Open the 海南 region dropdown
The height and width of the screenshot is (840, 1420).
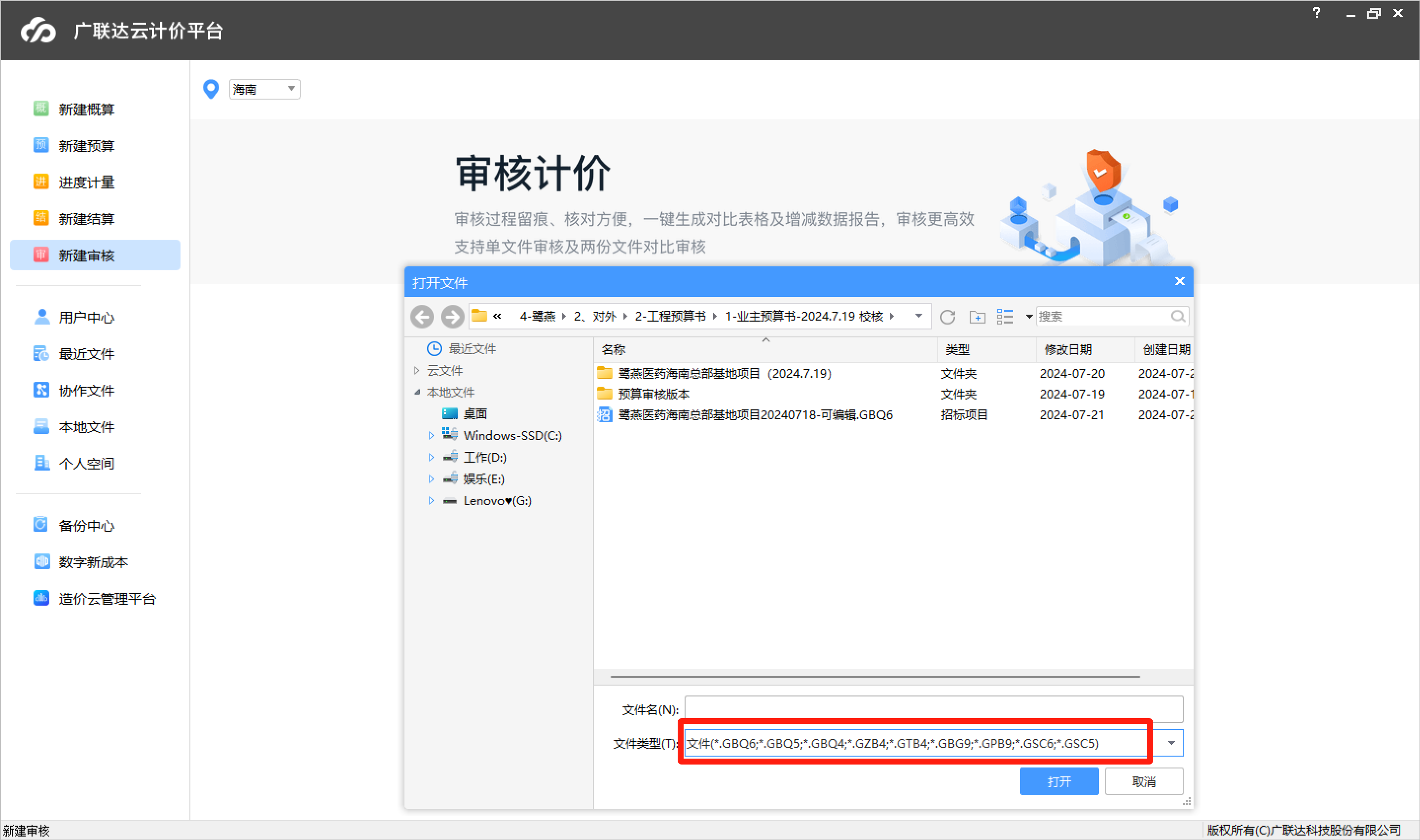264,89
